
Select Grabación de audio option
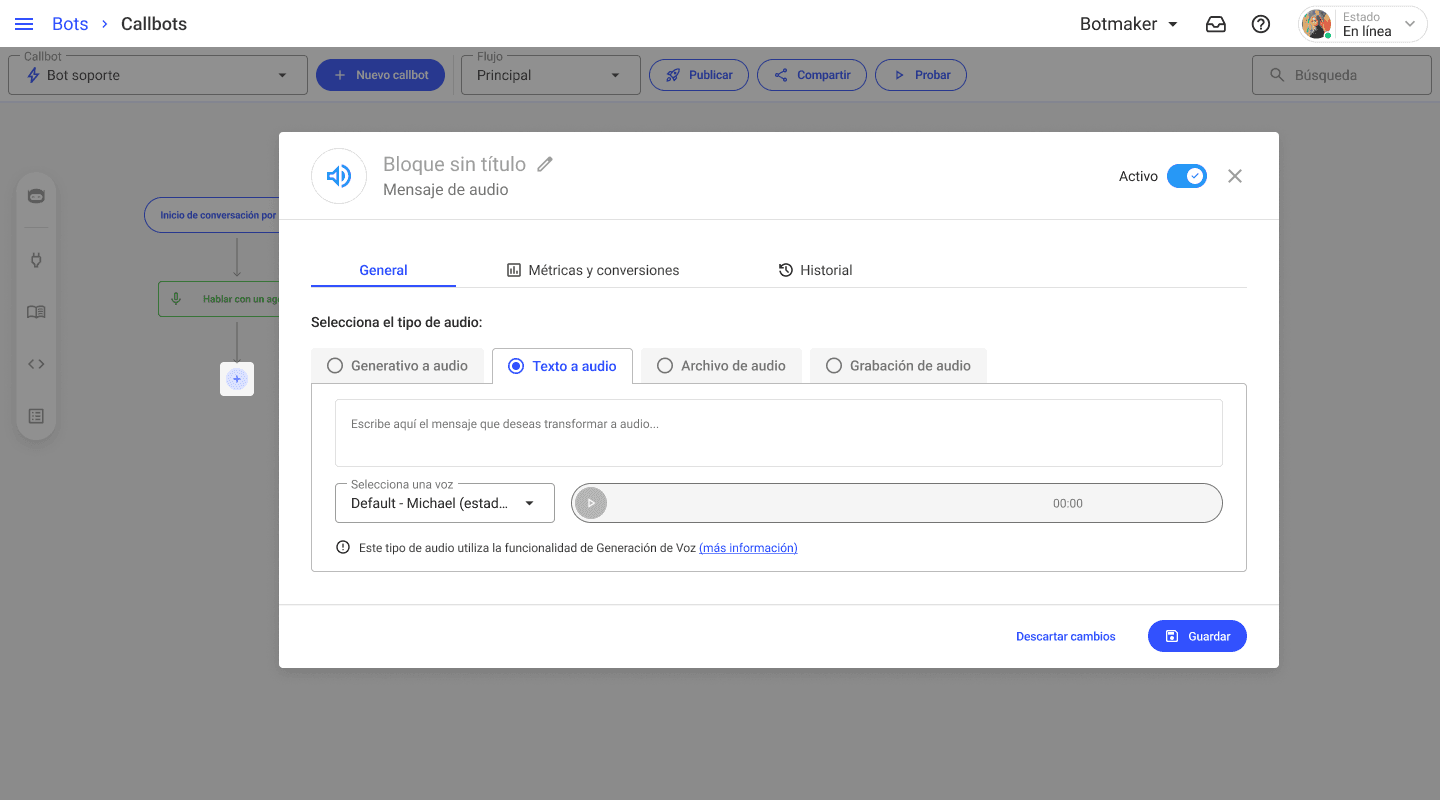click(898, 366)
